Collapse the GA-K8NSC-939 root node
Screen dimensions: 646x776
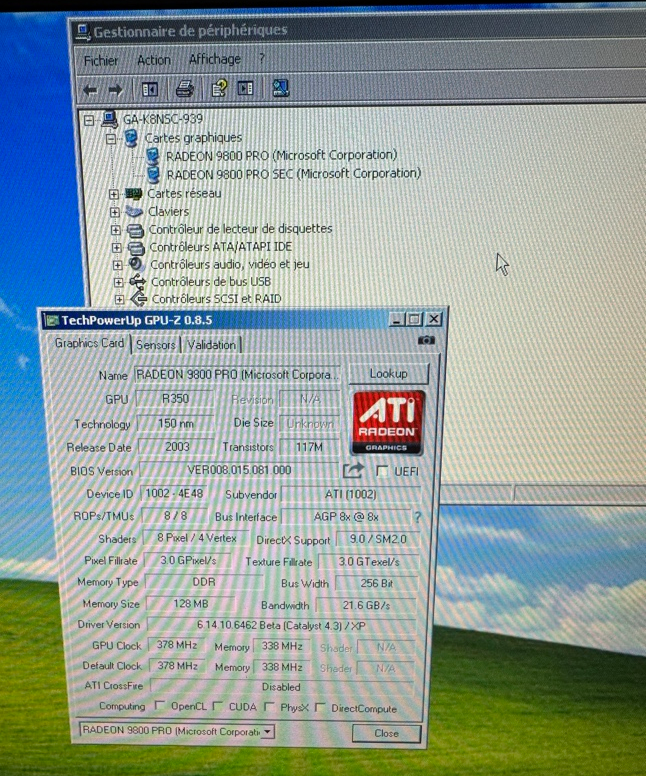click(89, 120)
